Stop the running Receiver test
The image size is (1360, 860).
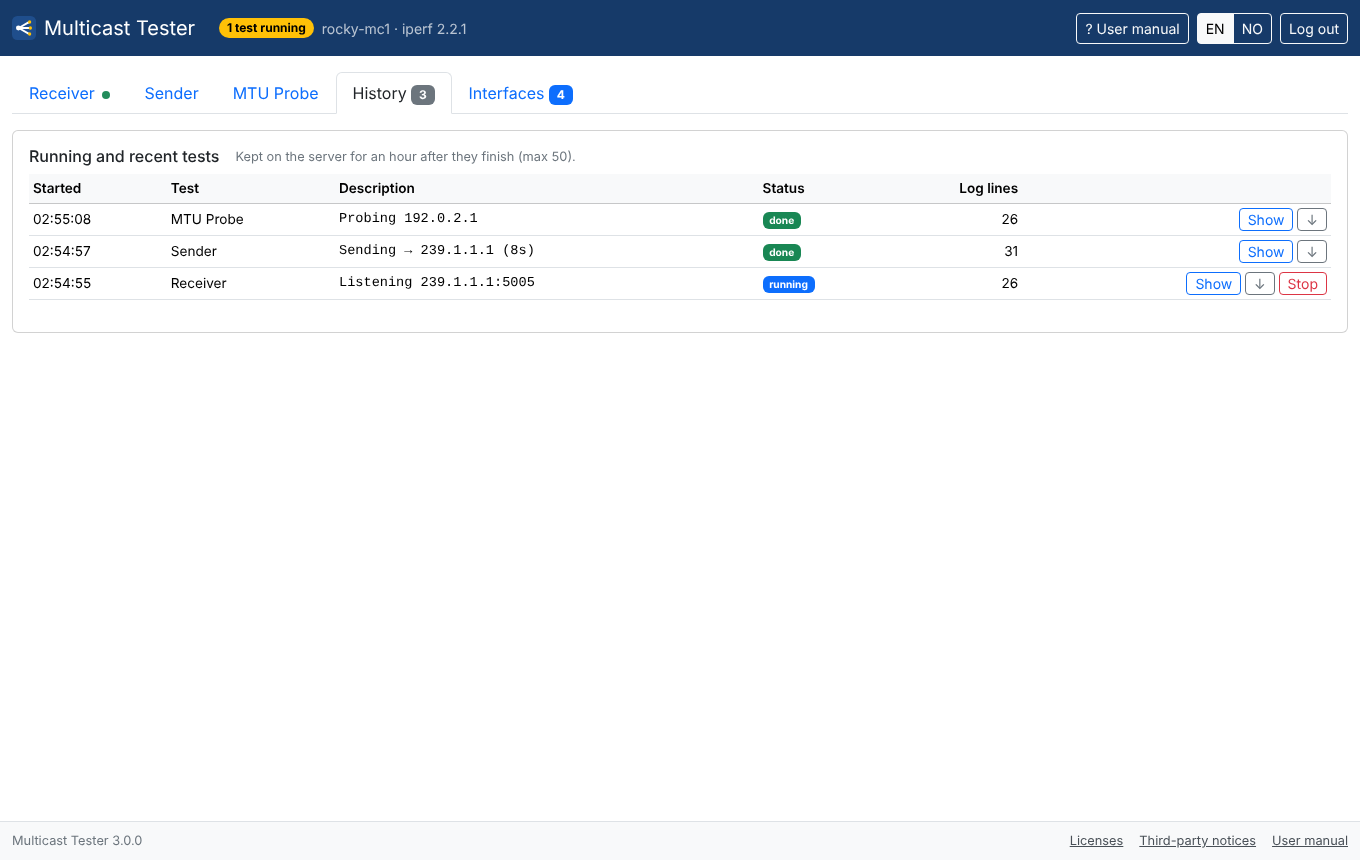(1303, 284)
